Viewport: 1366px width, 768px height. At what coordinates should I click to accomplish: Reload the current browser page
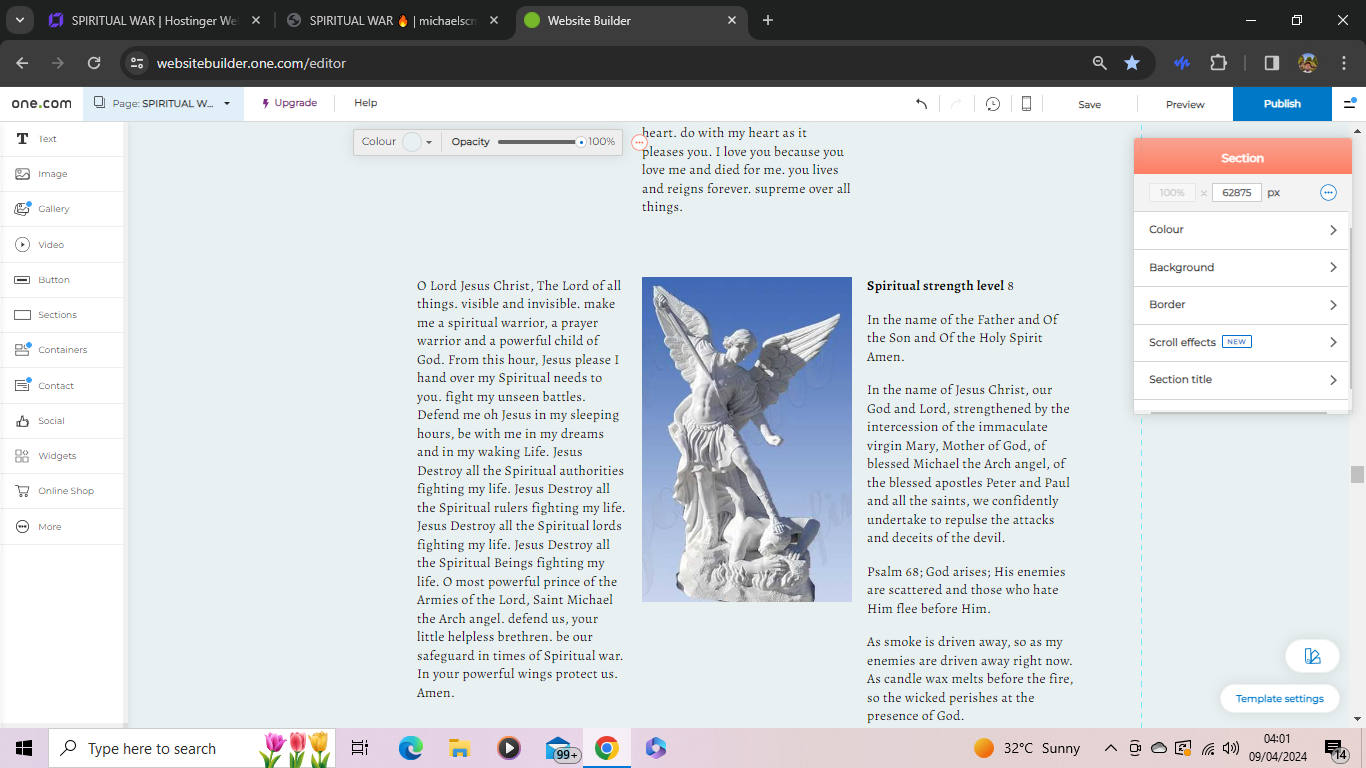pos(94,63)
